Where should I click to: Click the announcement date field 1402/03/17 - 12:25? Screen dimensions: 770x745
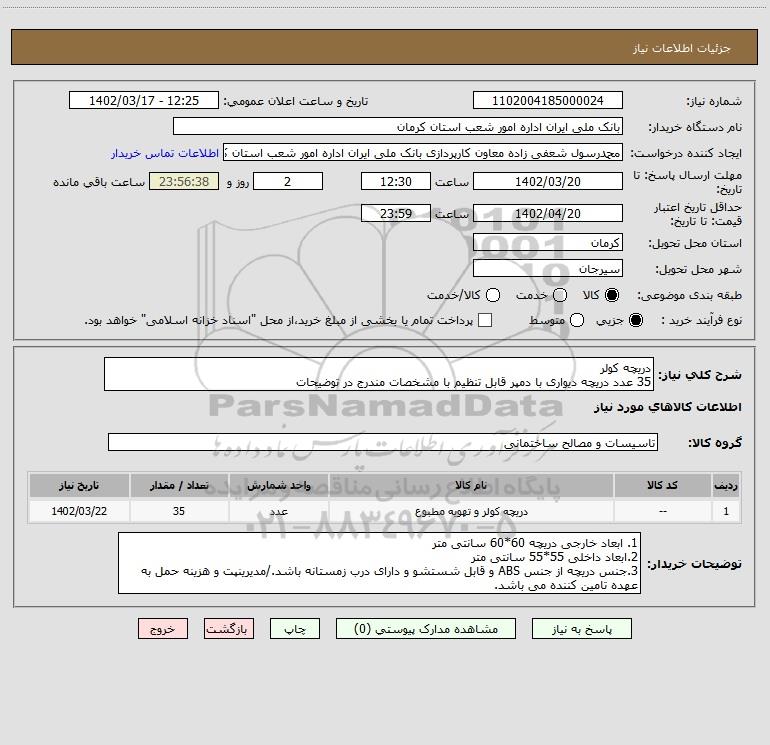(144, 101)
